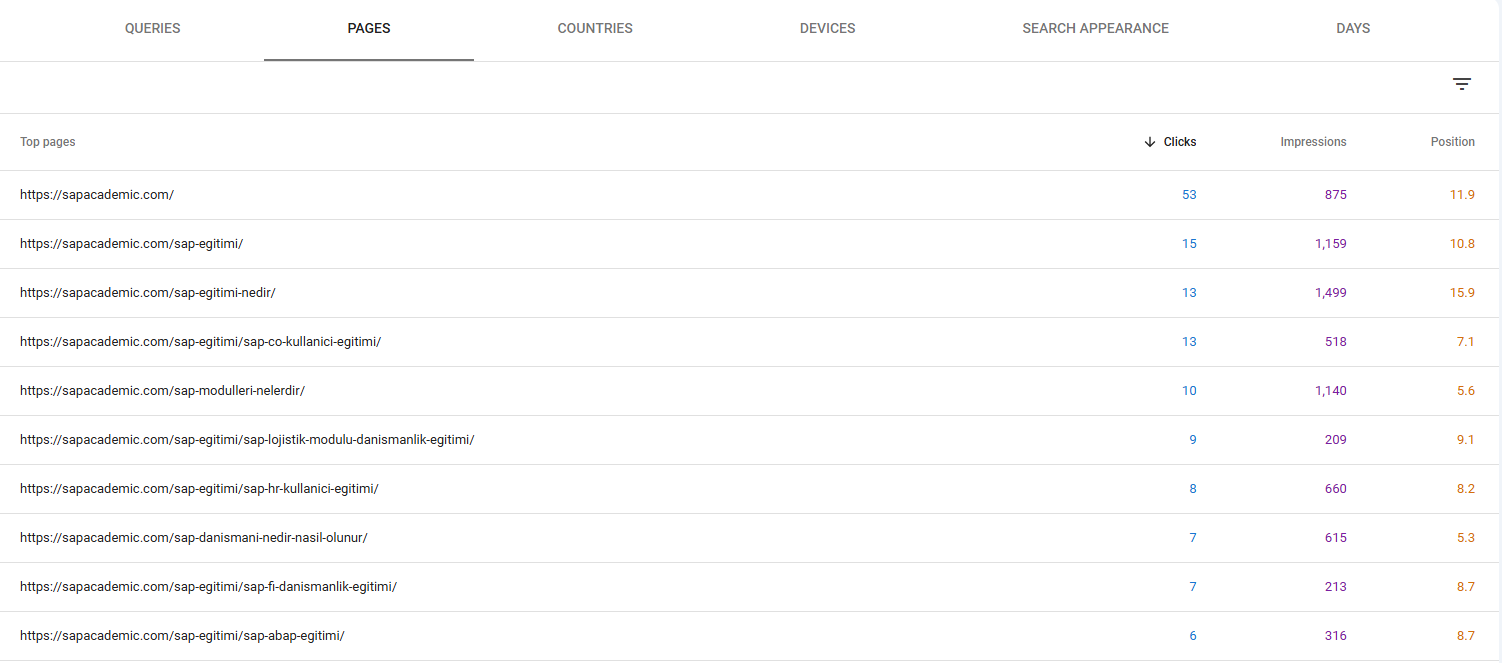Select the Days tab
This screenshot has width=1502, height=663.
click(1352, 29)
